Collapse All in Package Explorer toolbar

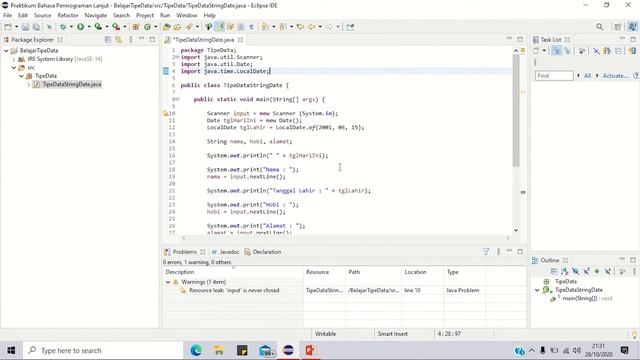pos(108,40)
